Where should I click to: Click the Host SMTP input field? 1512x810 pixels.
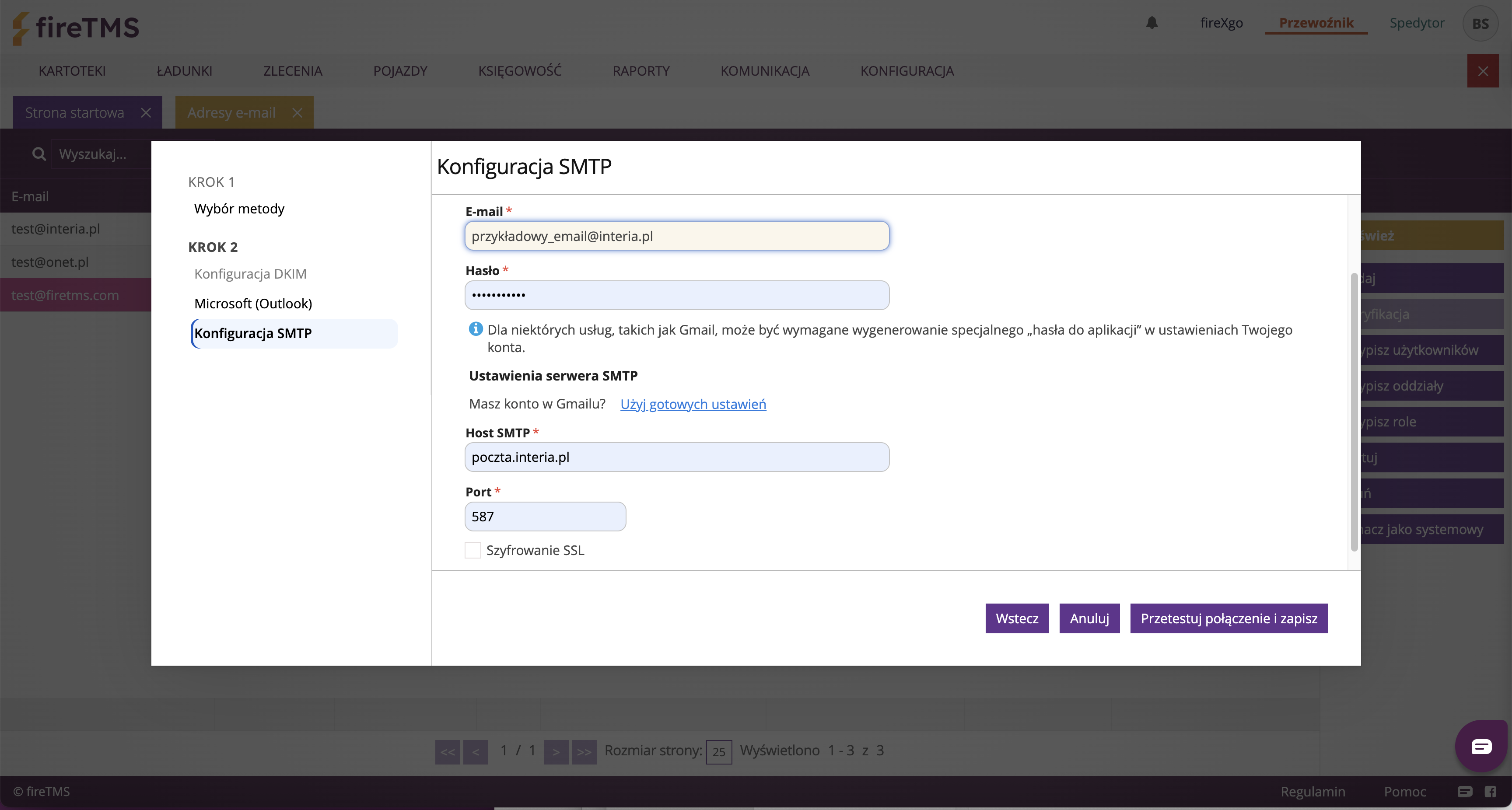(x=676, y=457)
